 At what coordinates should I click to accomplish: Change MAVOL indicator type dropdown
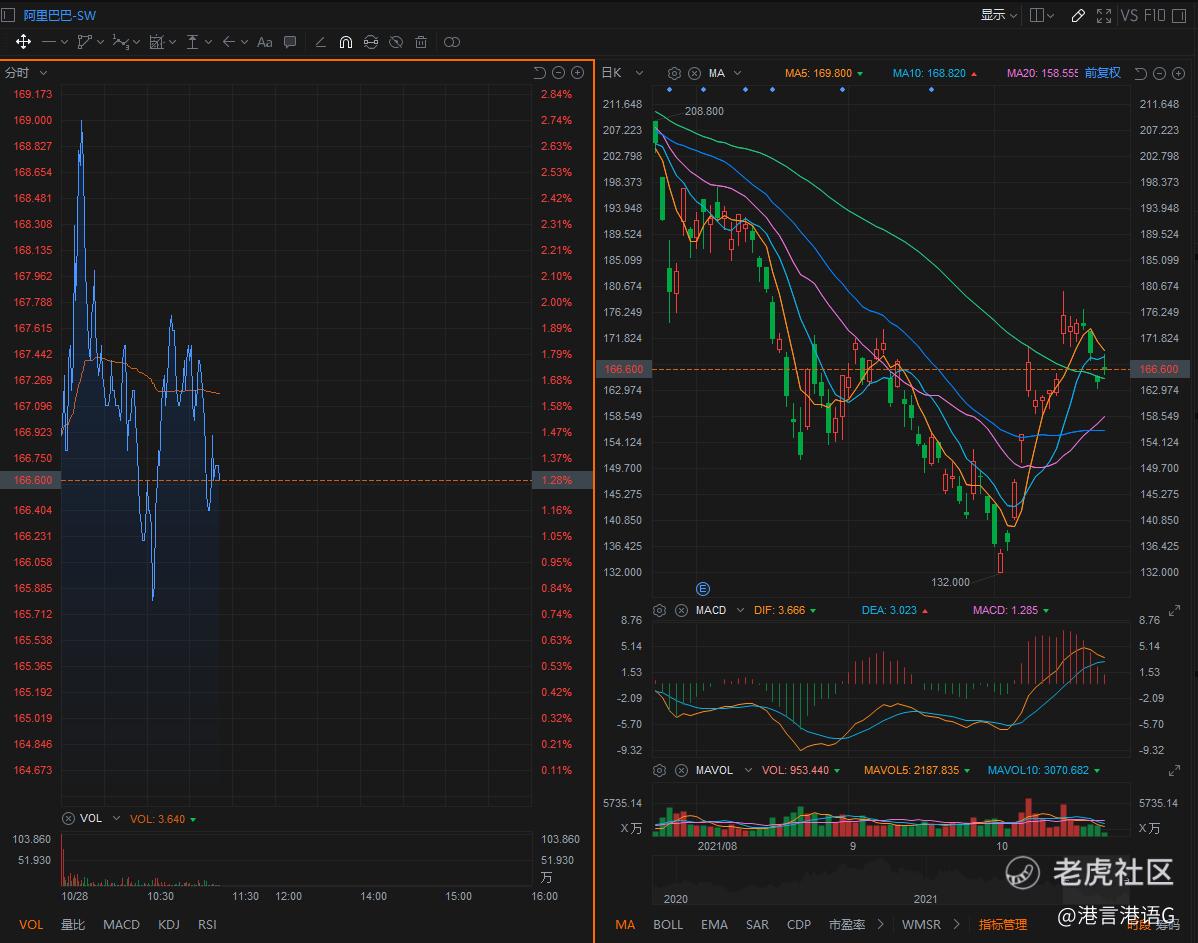748,770
